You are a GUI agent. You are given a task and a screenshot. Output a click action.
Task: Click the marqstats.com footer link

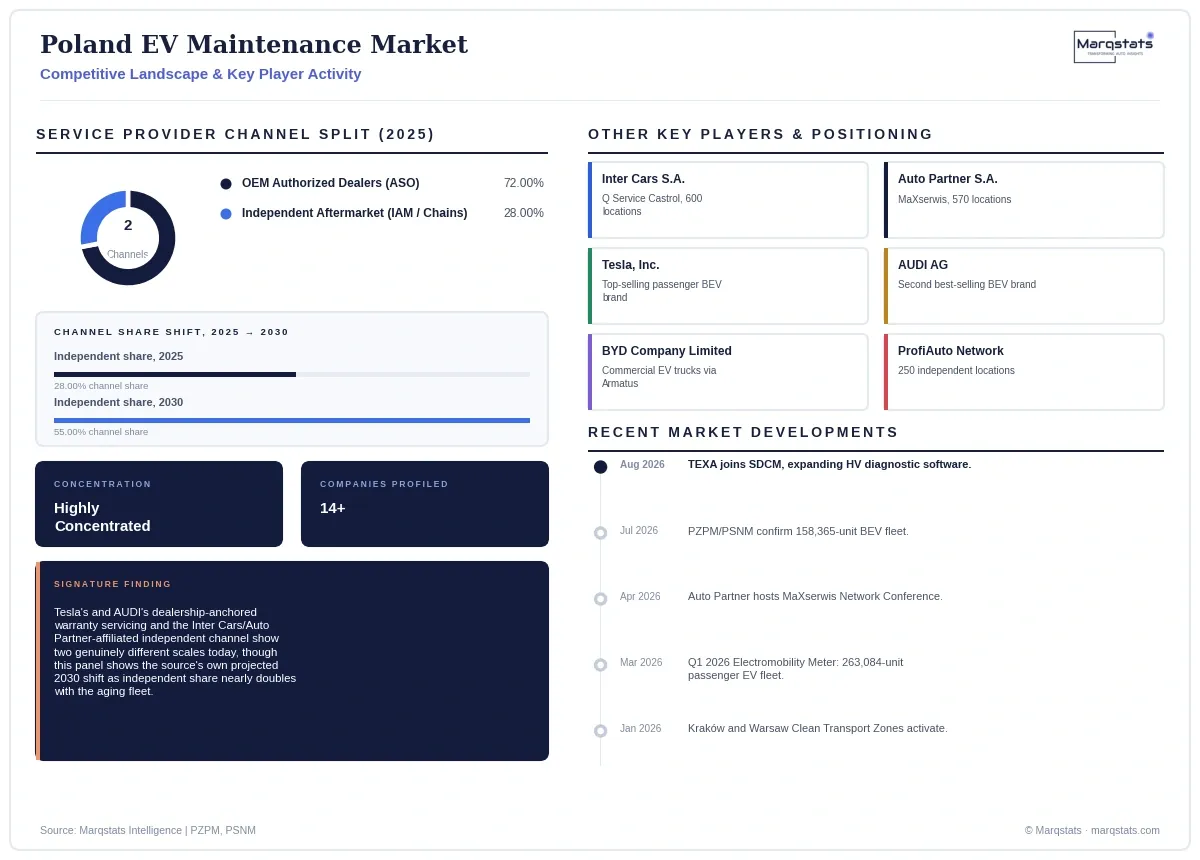pos(1125,830)
